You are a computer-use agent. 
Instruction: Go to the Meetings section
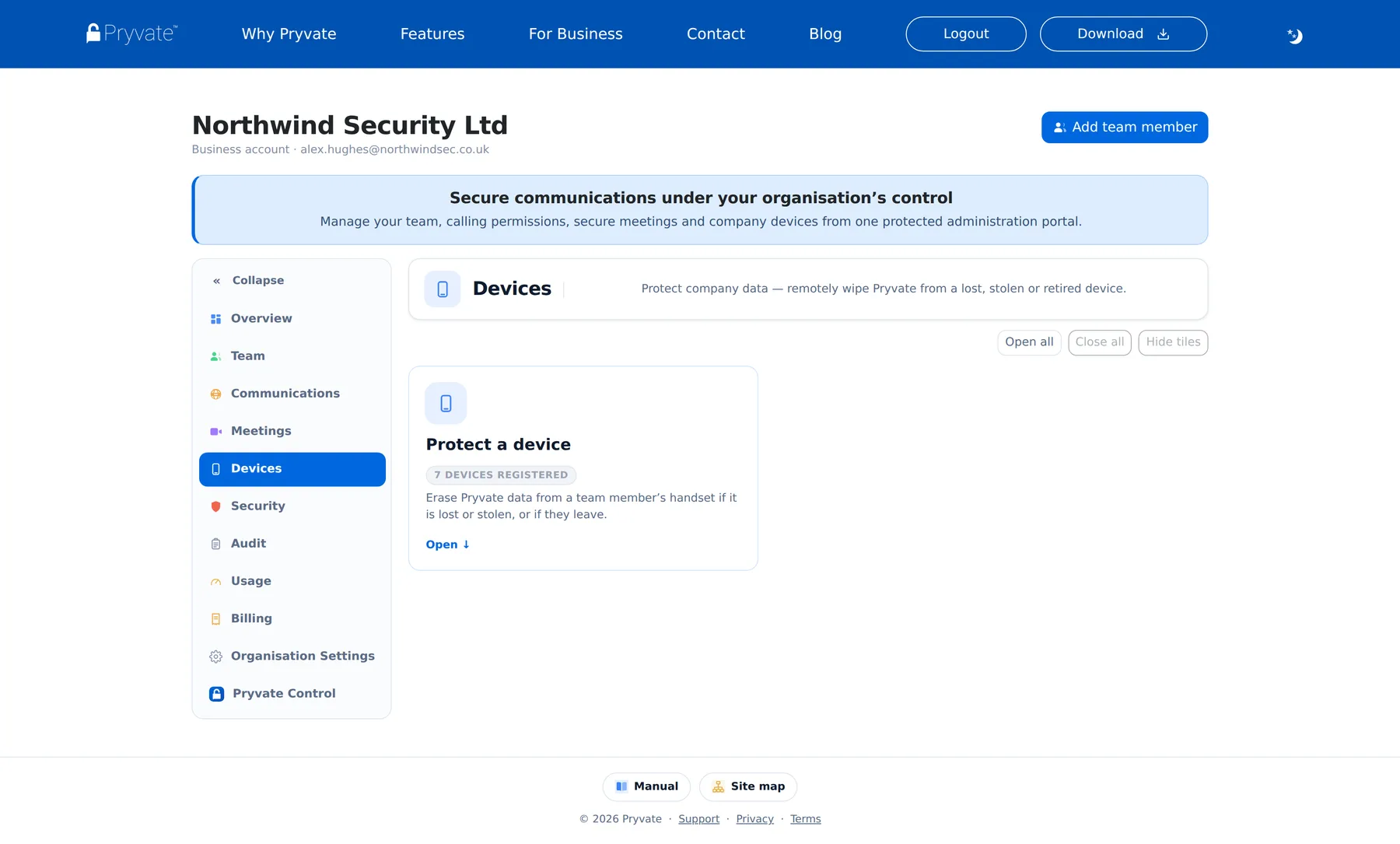point(292,431)
